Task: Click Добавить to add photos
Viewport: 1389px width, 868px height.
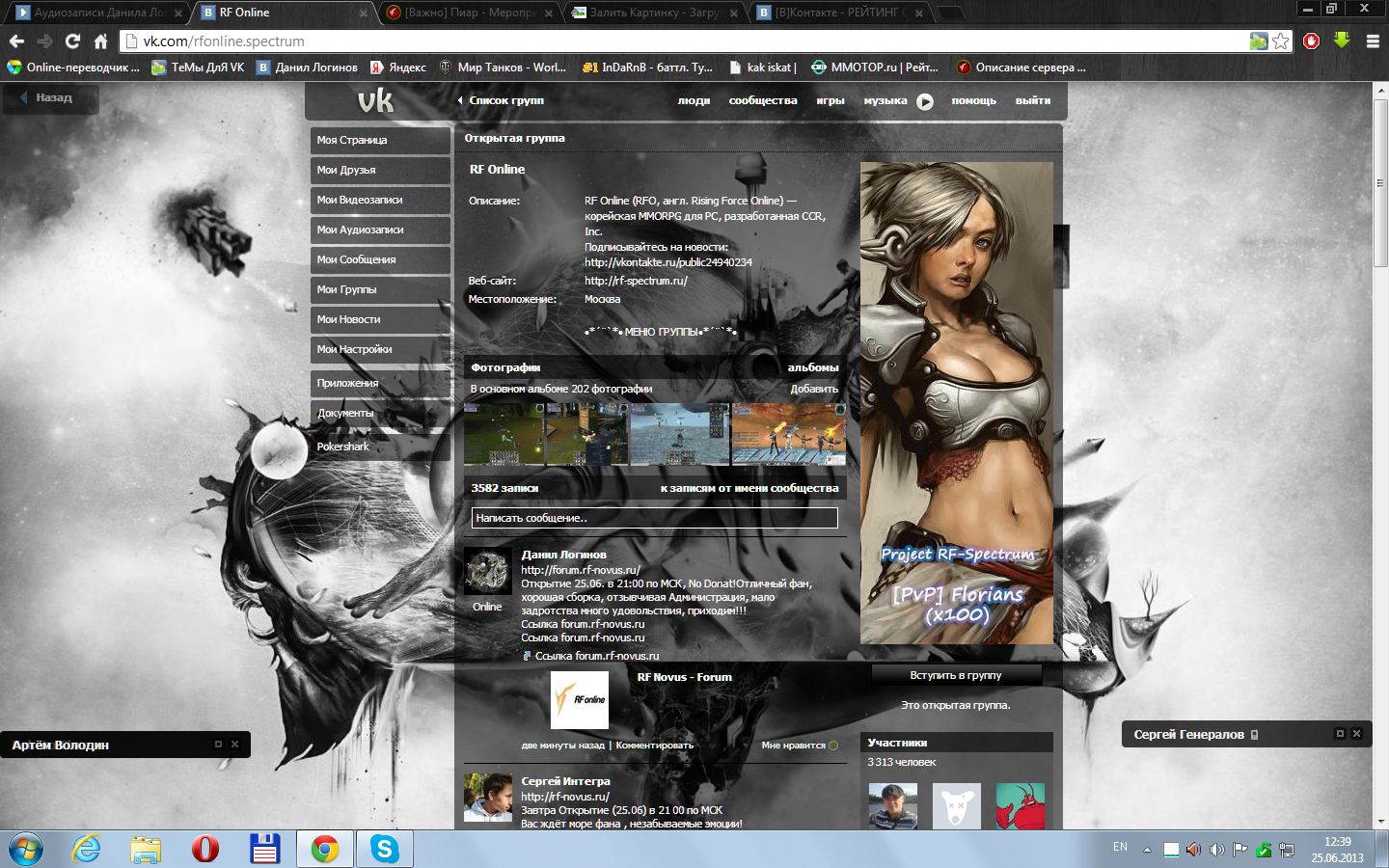Action: pos(814,389)
